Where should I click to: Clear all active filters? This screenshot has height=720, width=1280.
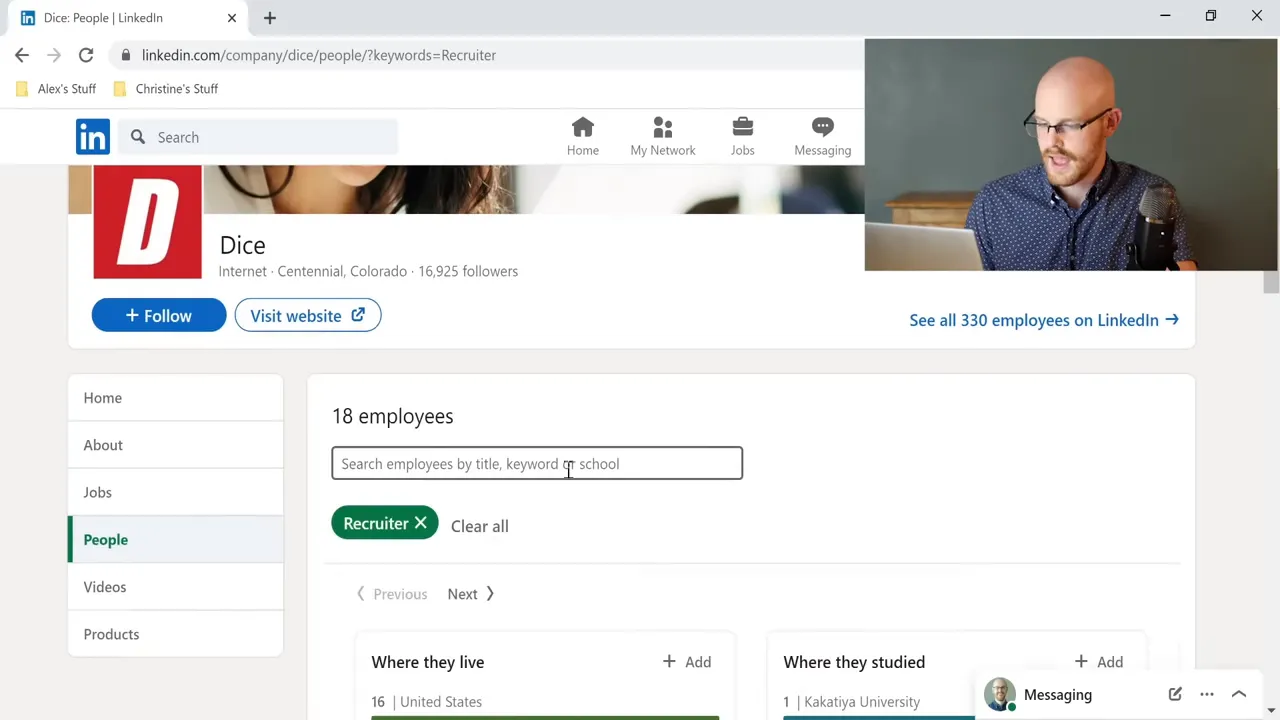click(x=479, y=525)
